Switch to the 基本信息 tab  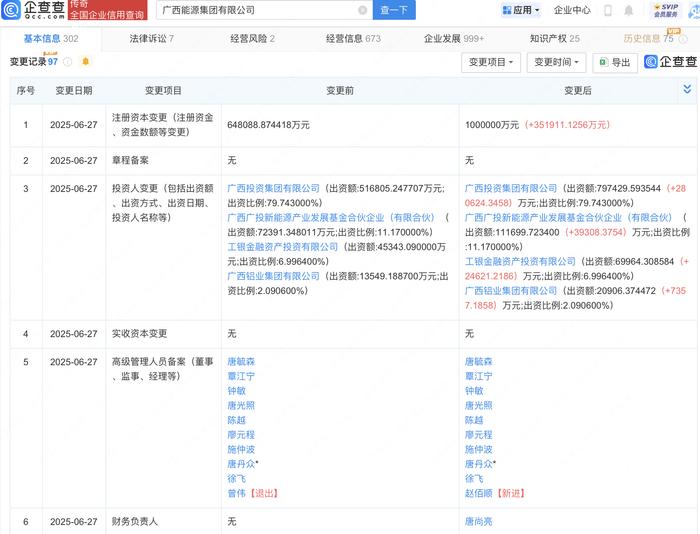point(51,39)
